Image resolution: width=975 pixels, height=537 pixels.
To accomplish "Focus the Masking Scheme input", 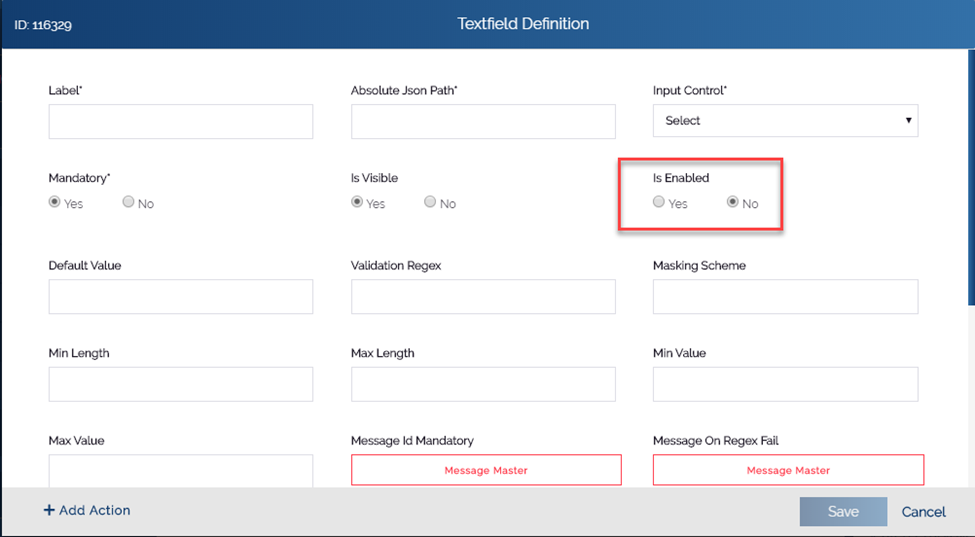I will (785, 296).
